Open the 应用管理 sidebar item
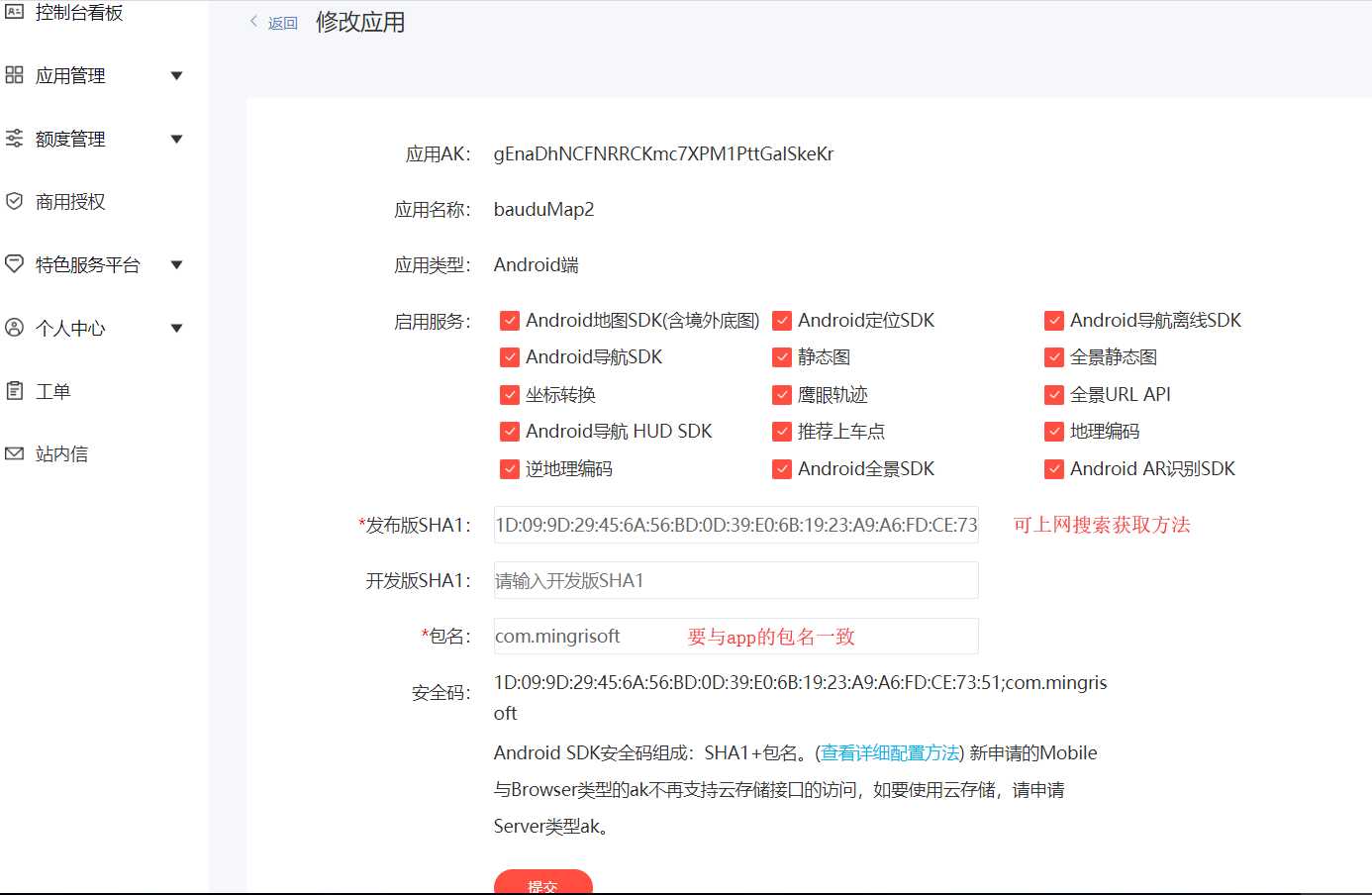1372x895 pixels. click(70, 75)
